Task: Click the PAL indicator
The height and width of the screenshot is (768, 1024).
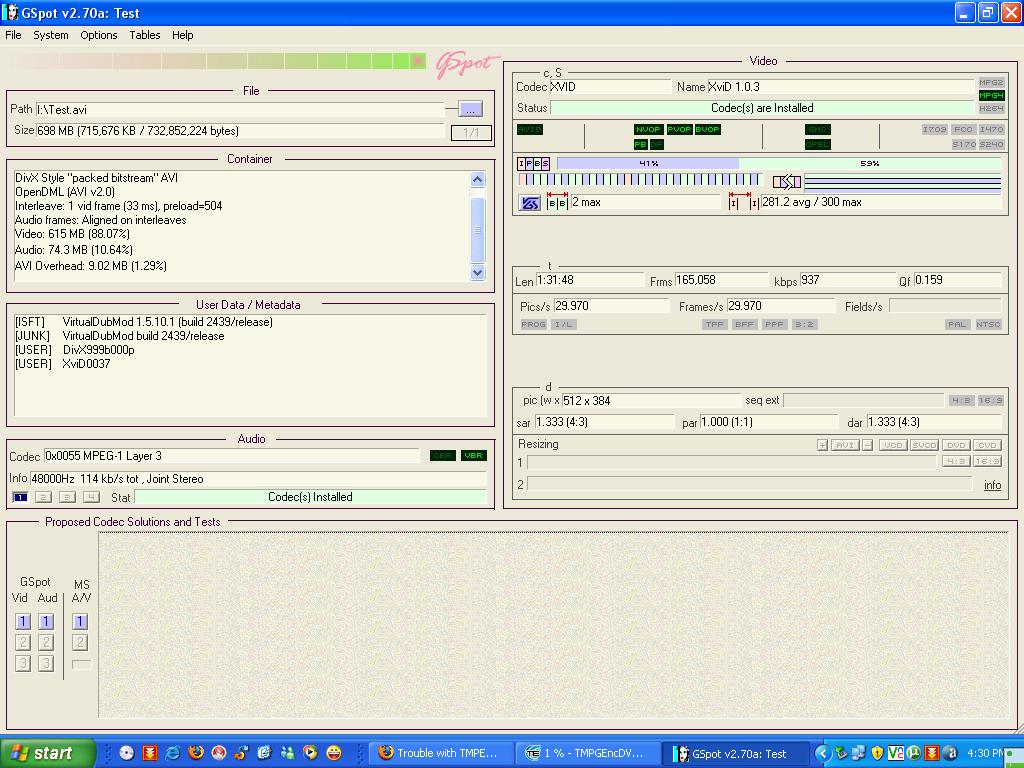Action: pos(957,325)
